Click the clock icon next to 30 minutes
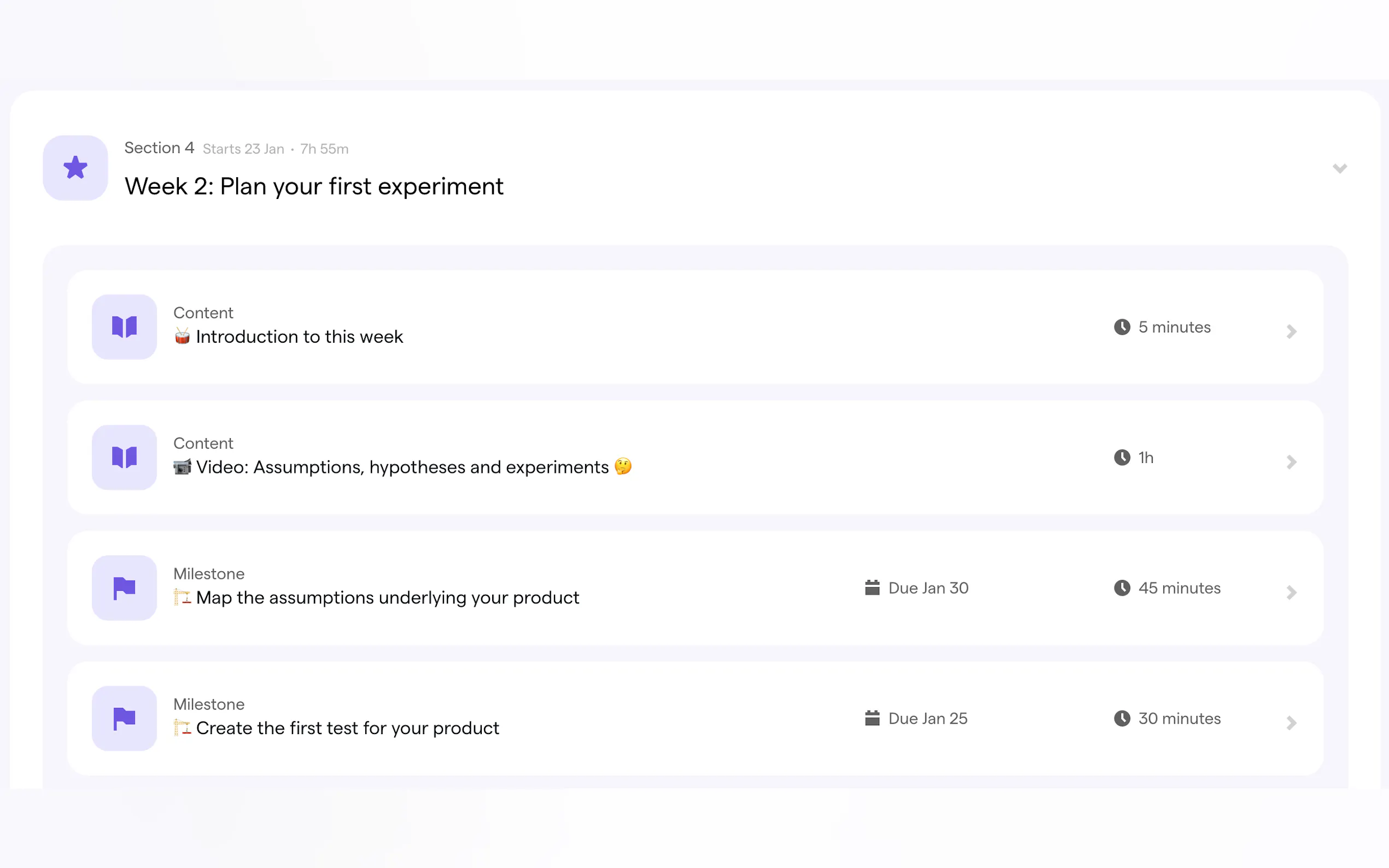This screenshot has height=868, width=1389. point(1122,718)
